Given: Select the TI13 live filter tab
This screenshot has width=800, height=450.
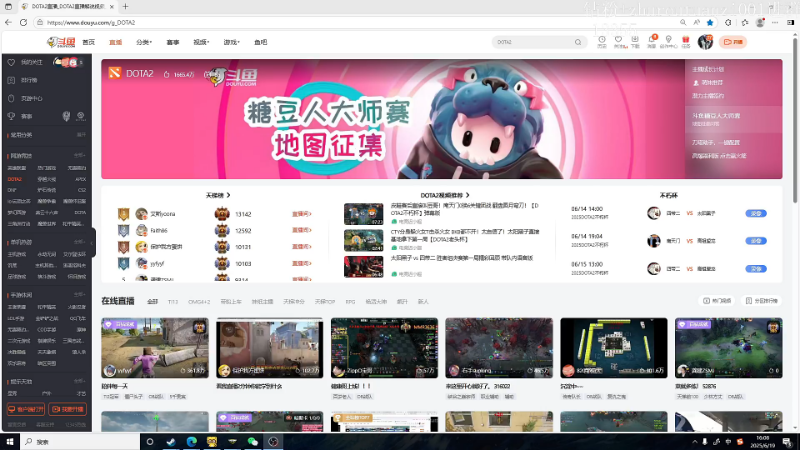Looking at the screenshot, I should 173,302.
